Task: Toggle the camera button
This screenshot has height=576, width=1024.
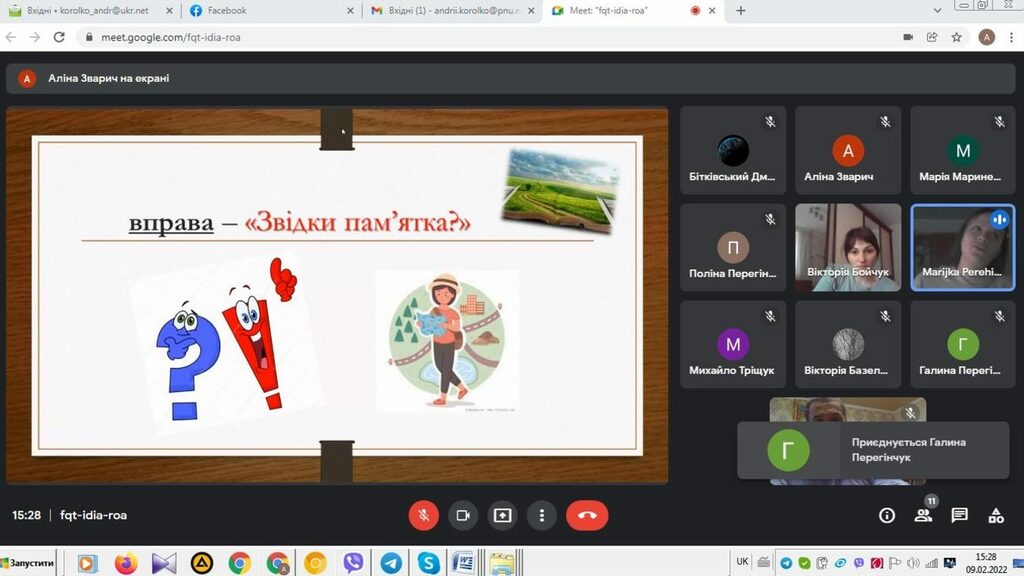Action: [x=462, y=515]
